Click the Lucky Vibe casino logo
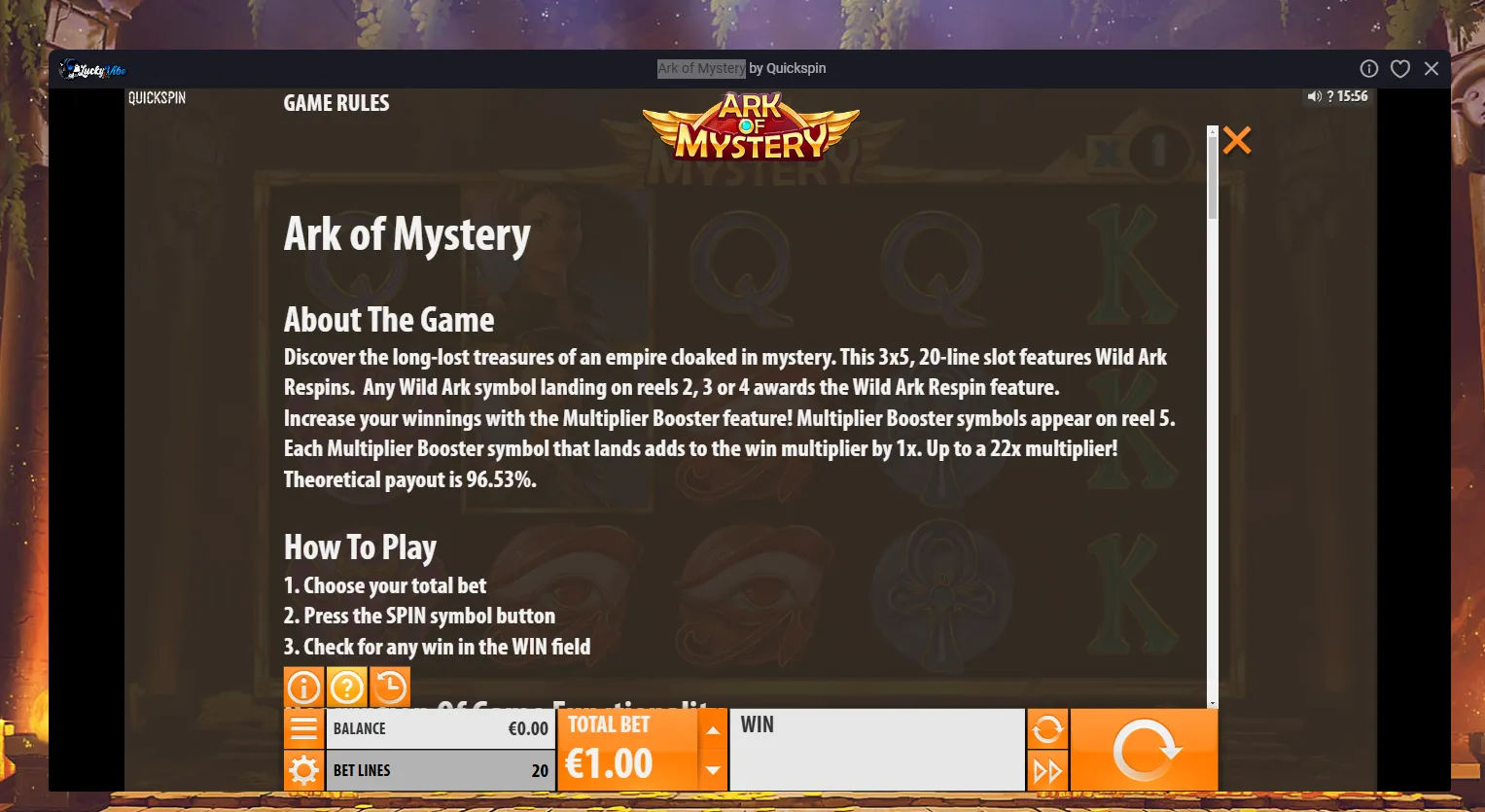The width and height of the screenshot is (1485, 812). click(x=93, y=69)
